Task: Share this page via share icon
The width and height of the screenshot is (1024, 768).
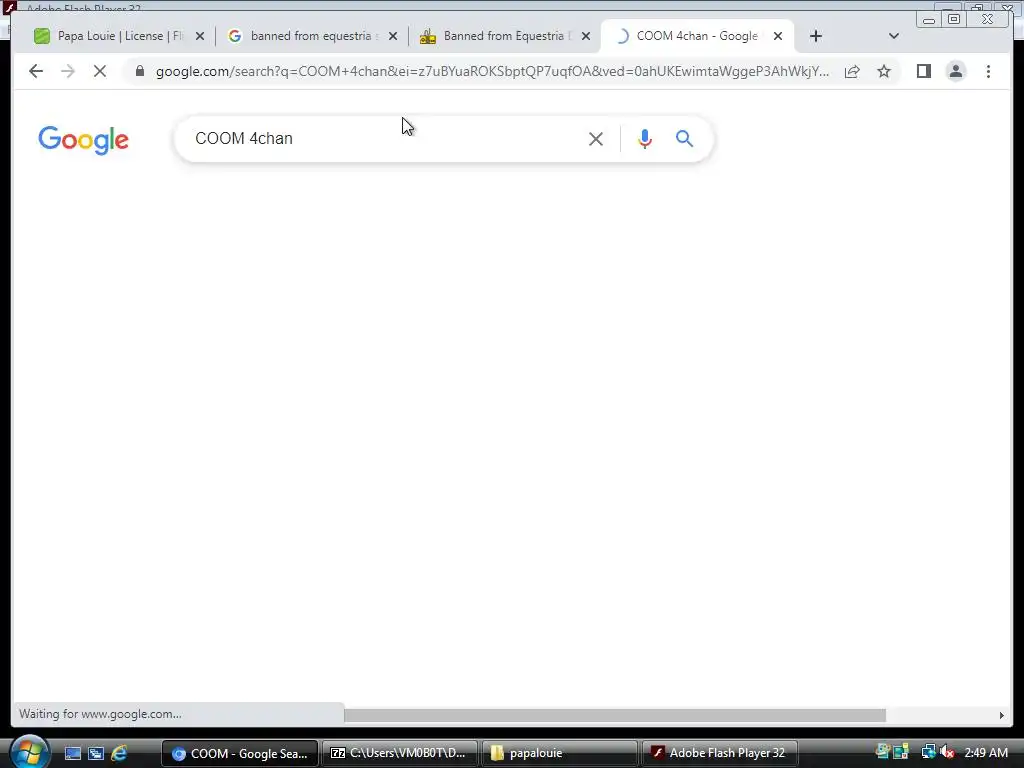Action: (852, 71)
